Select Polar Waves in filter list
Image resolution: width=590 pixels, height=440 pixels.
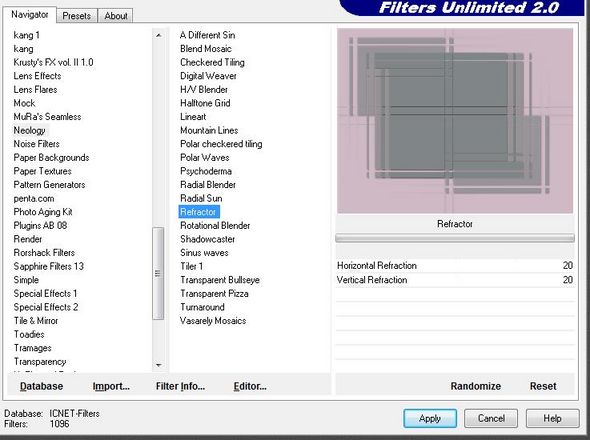[x=204, y=157]
